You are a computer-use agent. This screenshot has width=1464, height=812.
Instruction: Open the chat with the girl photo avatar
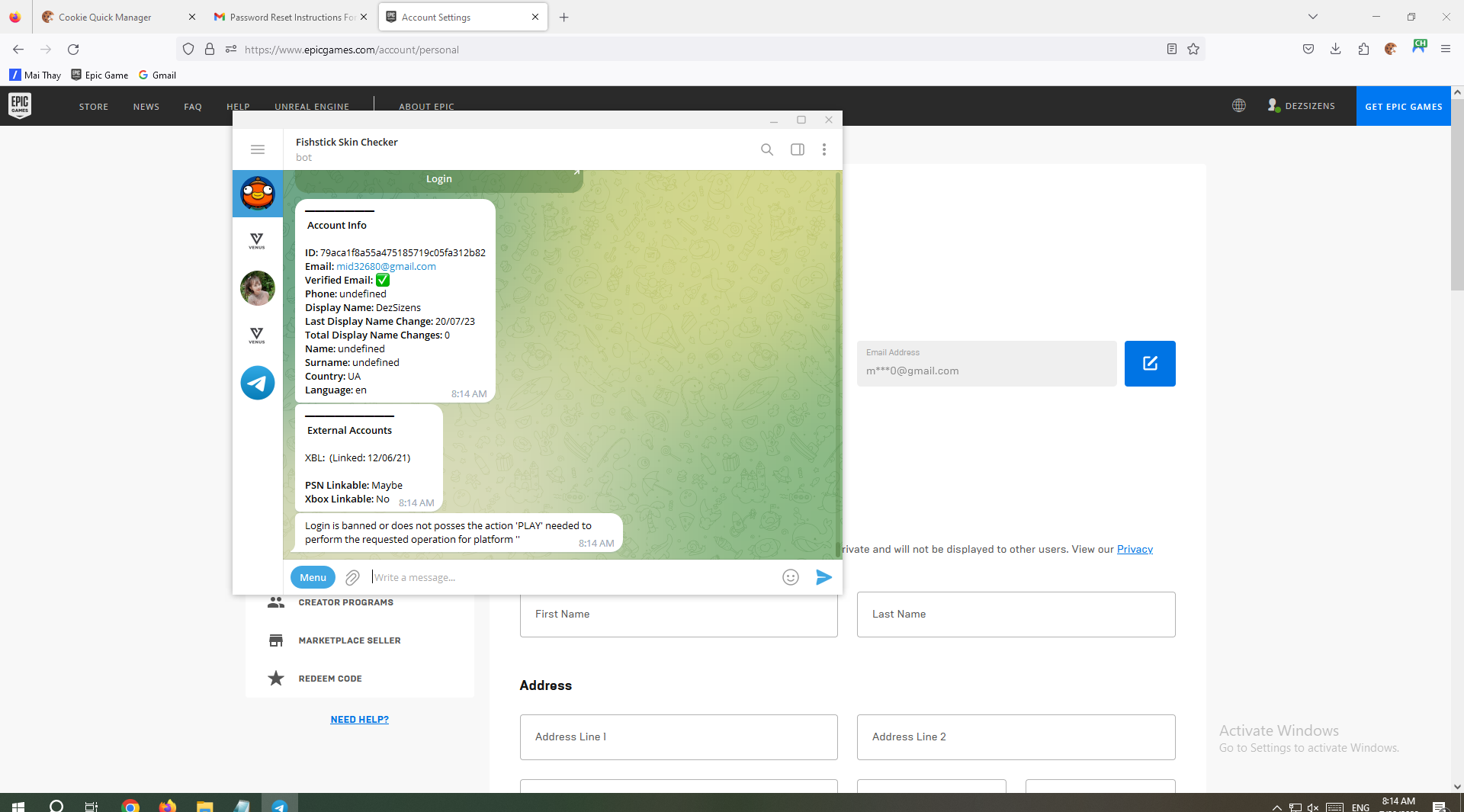point(258,288)
